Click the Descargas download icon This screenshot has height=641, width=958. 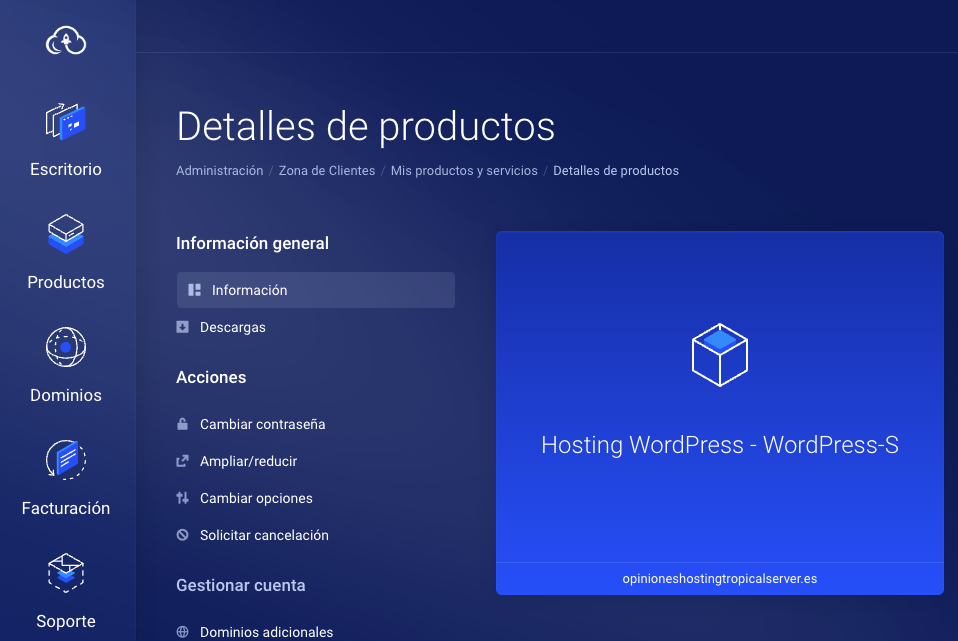coord(182,327)
